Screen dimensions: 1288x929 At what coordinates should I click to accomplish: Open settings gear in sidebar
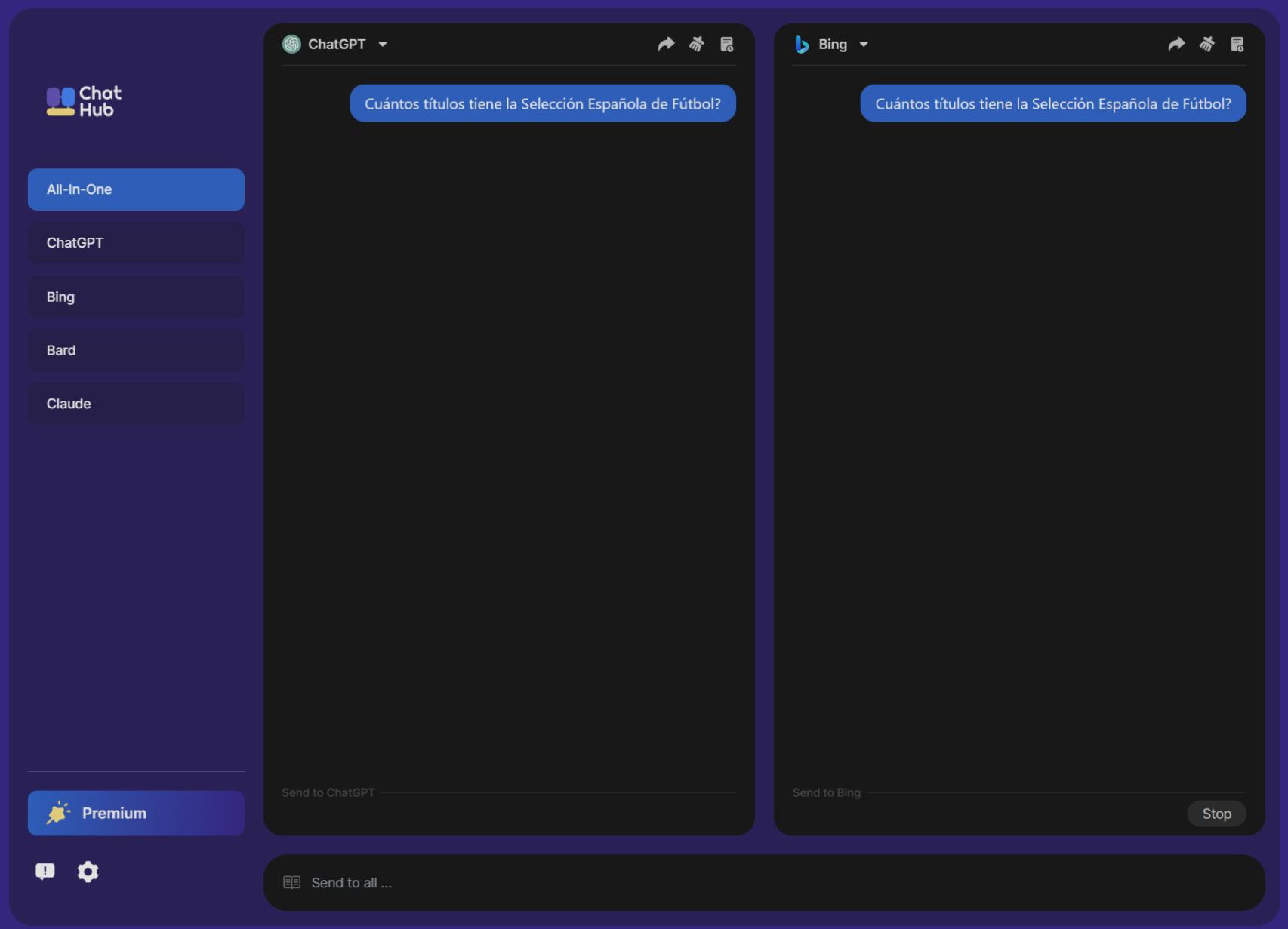click(x=88, y=872)
